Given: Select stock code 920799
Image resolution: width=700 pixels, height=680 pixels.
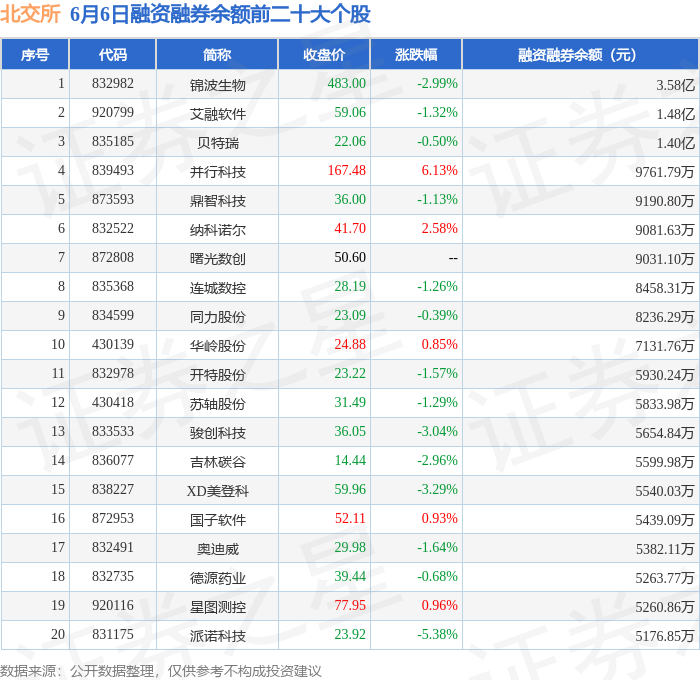Looking at the screenshot, I should click(x=112, y=113).
